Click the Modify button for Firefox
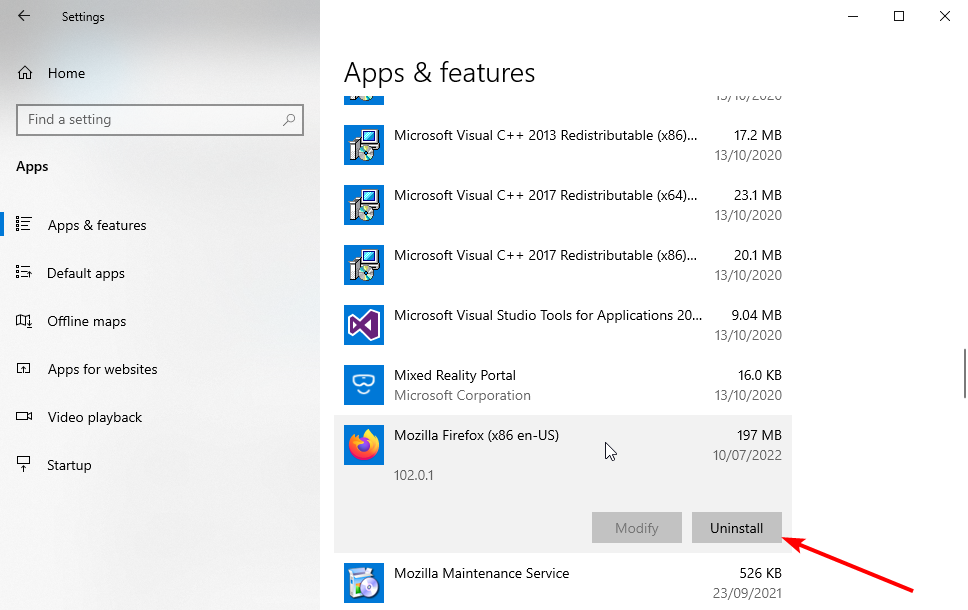The width and height of the screenshot is (968, 610). [x=636, y=528]
